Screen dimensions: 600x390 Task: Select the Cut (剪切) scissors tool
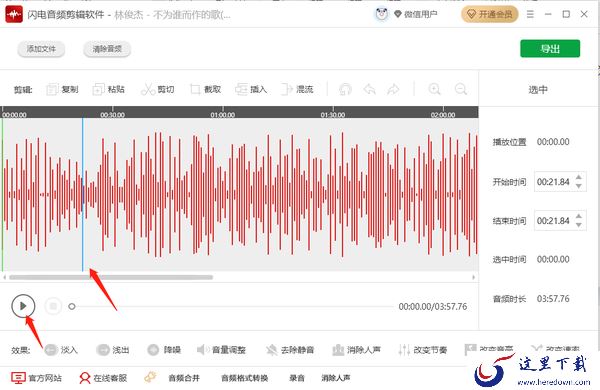point(158,90)
